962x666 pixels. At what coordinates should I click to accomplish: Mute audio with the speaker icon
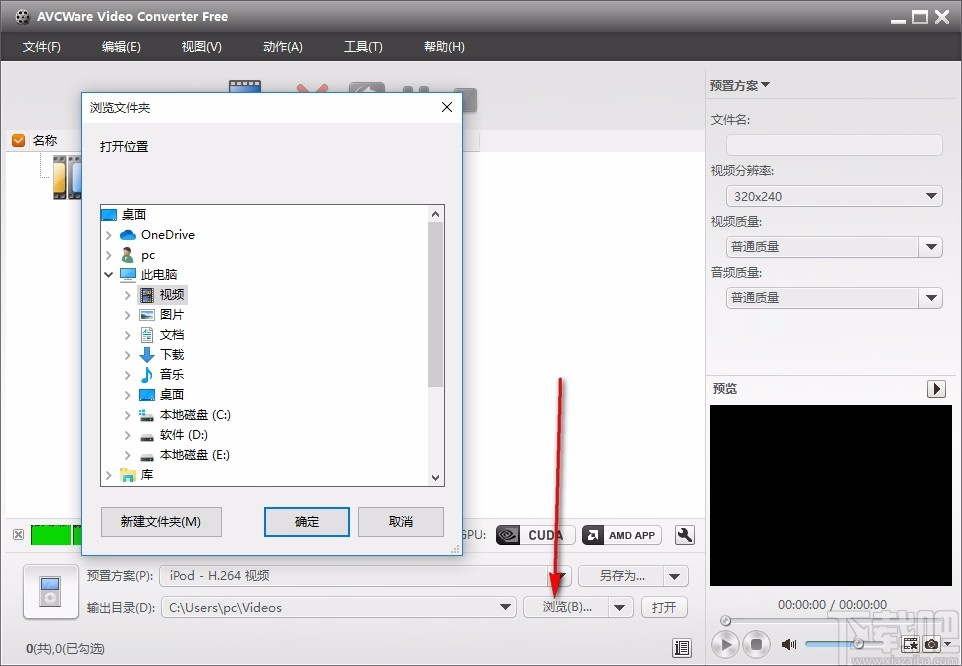[788, 644]
